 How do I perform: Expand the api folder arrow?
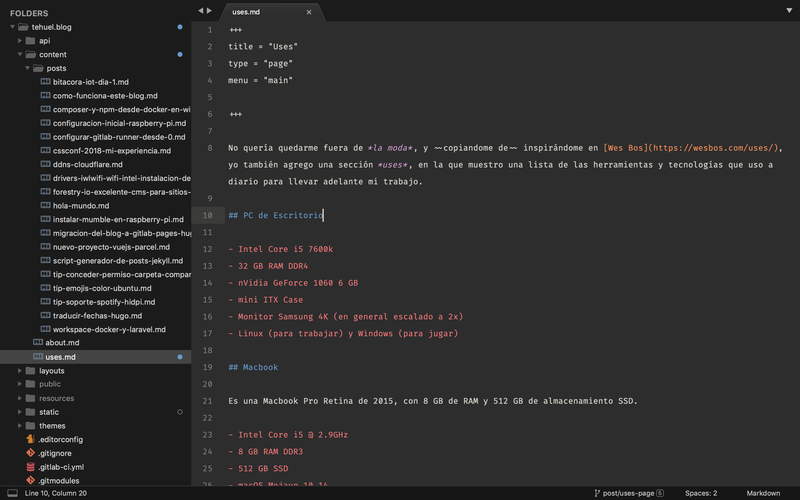[20, 41]
